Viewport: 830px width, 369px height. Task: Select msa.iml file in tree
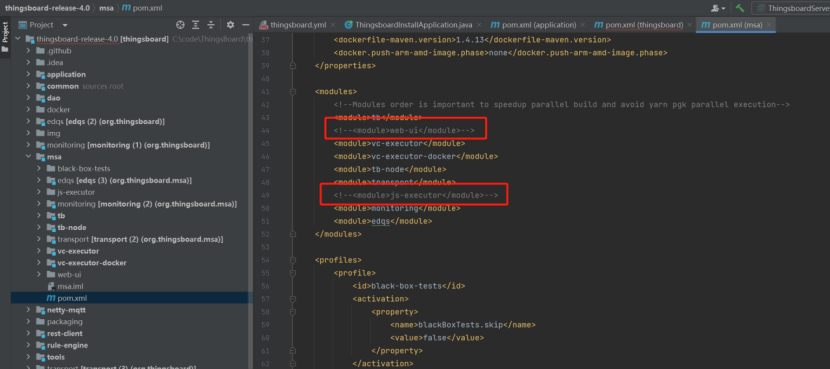pyautogui.click(x=69, y=286)
